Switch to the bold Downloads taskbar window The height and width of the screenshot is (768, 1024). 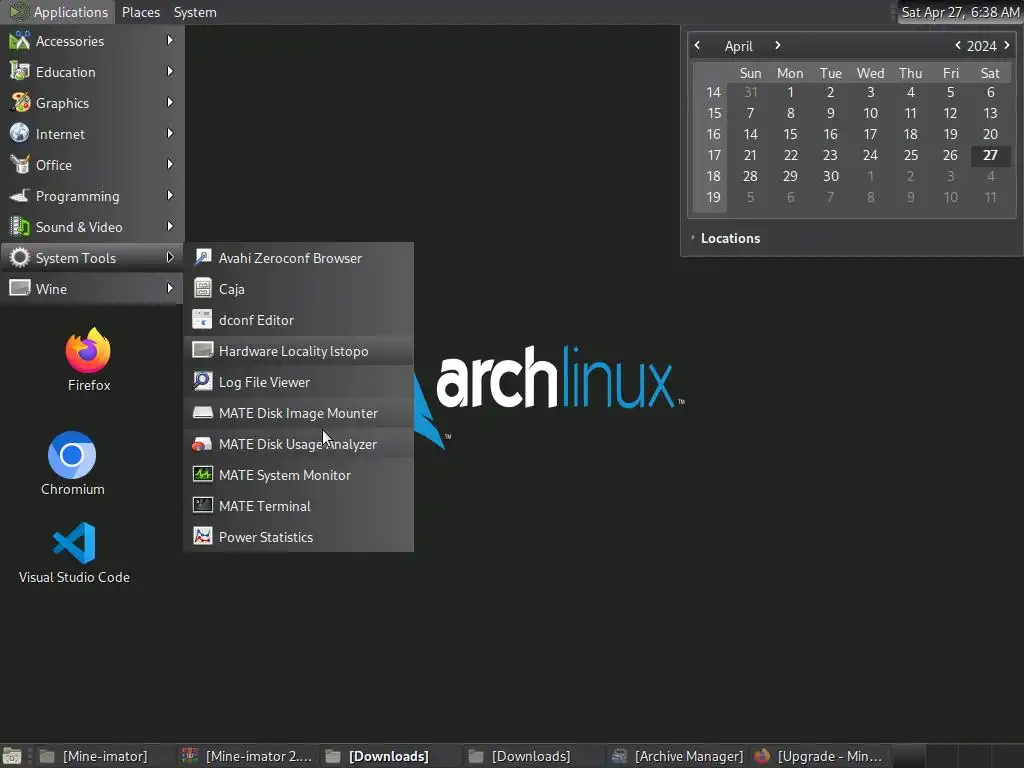[x=390, y=756]
